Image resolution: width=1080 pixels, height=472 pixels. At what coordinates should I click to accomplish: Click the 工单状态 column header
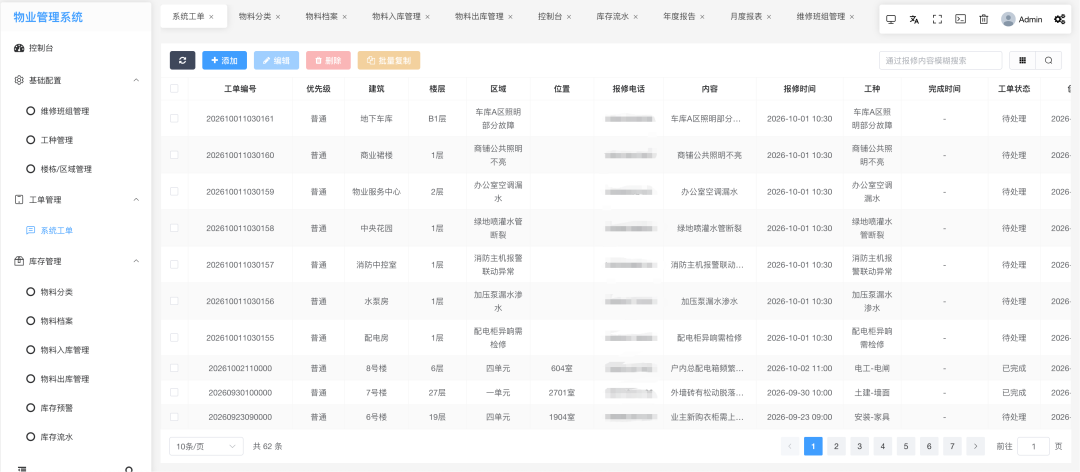[1014, 89]
